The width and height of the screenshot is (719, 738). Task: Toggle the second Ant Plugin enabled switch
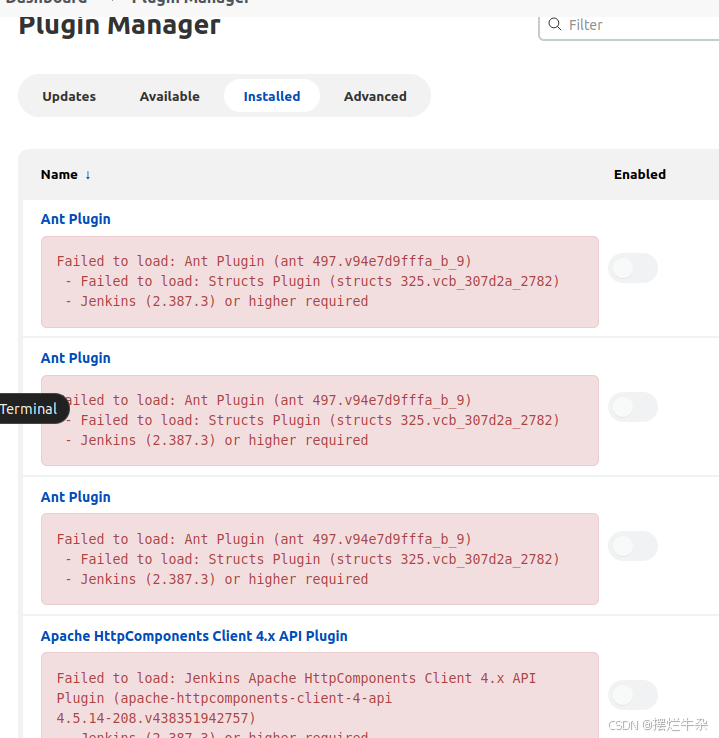633,407
